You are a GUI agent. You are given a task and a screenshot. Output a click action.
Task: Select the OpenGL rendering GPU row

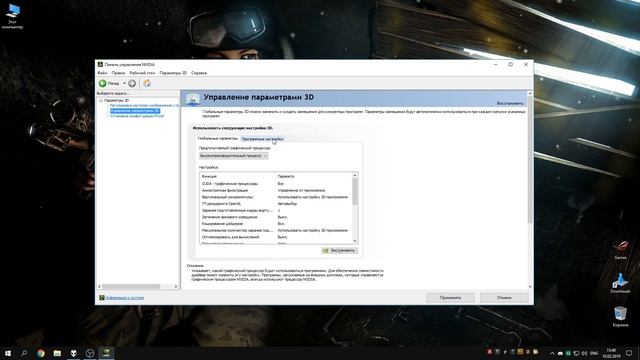coord(276,203)
